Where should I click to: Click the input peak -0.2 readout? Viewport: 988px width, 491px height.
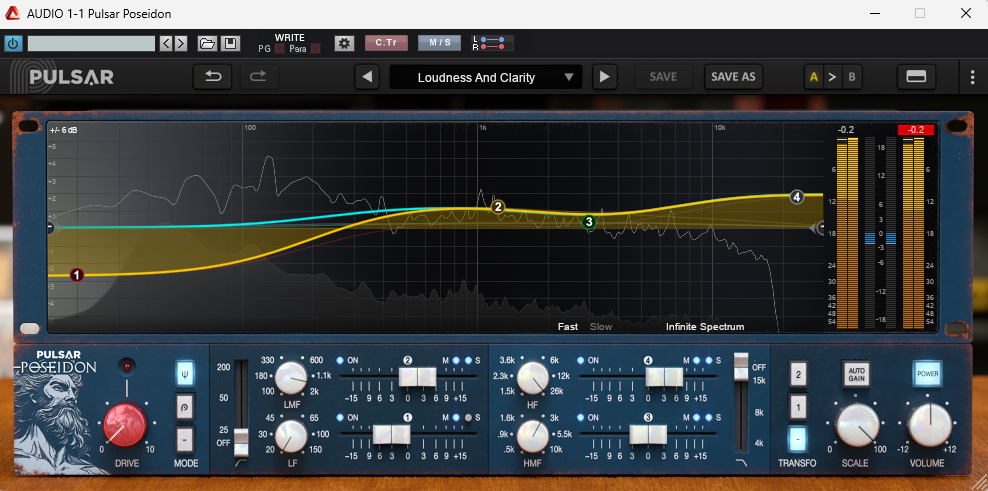846,130
